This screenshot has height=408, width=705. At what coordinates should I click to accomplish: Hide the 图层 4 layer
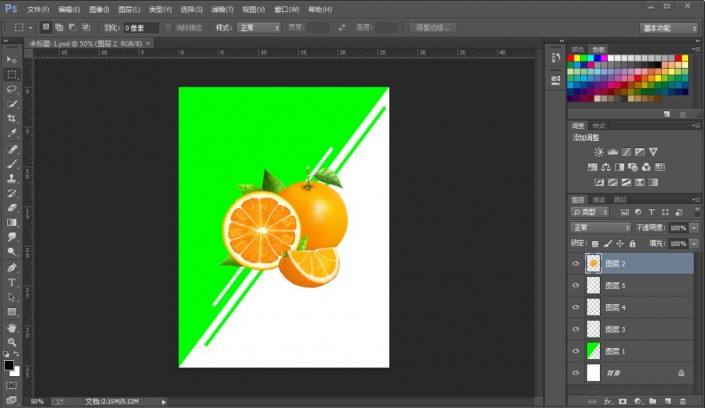(576, 307)
